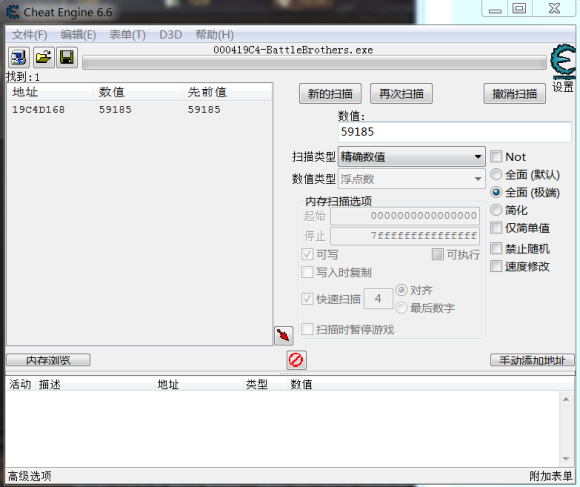
Task: Click the floppy disk save icon
Action: coord(67,57)
